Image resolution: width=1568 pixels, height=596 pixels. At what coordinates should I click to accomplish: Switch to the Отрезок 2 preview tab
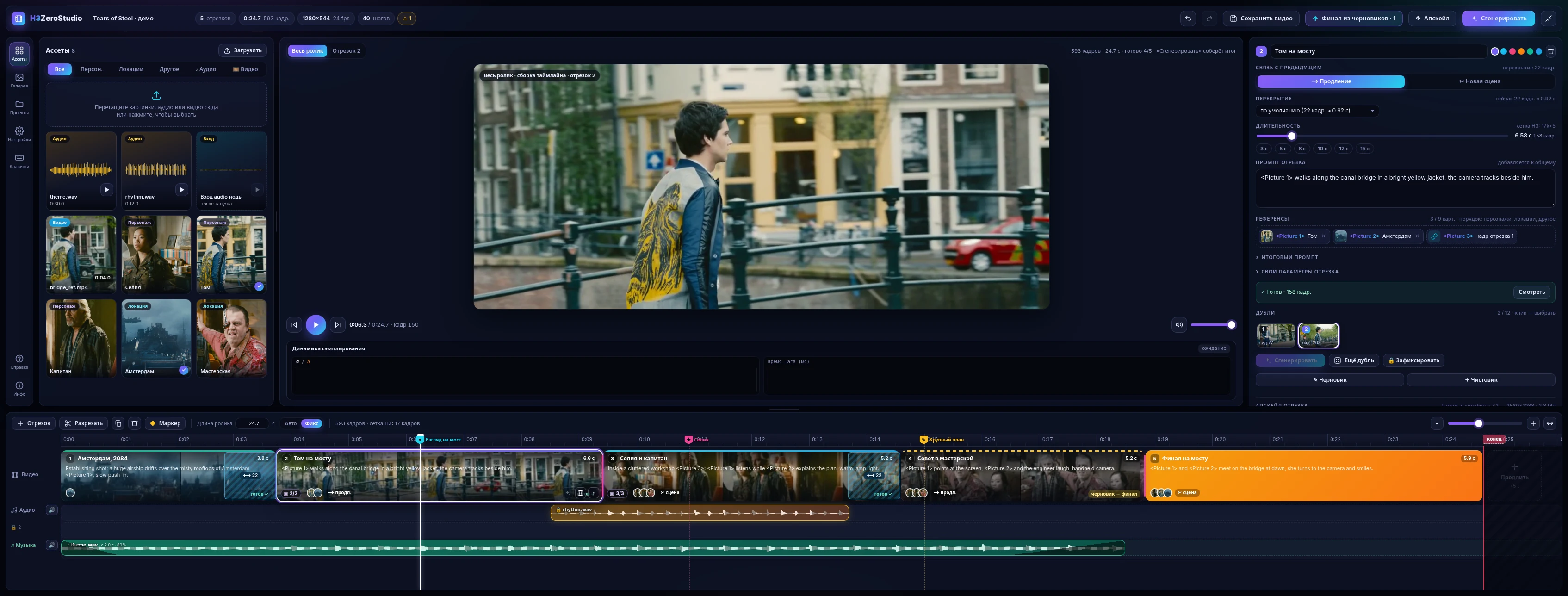tap(347, 50)
